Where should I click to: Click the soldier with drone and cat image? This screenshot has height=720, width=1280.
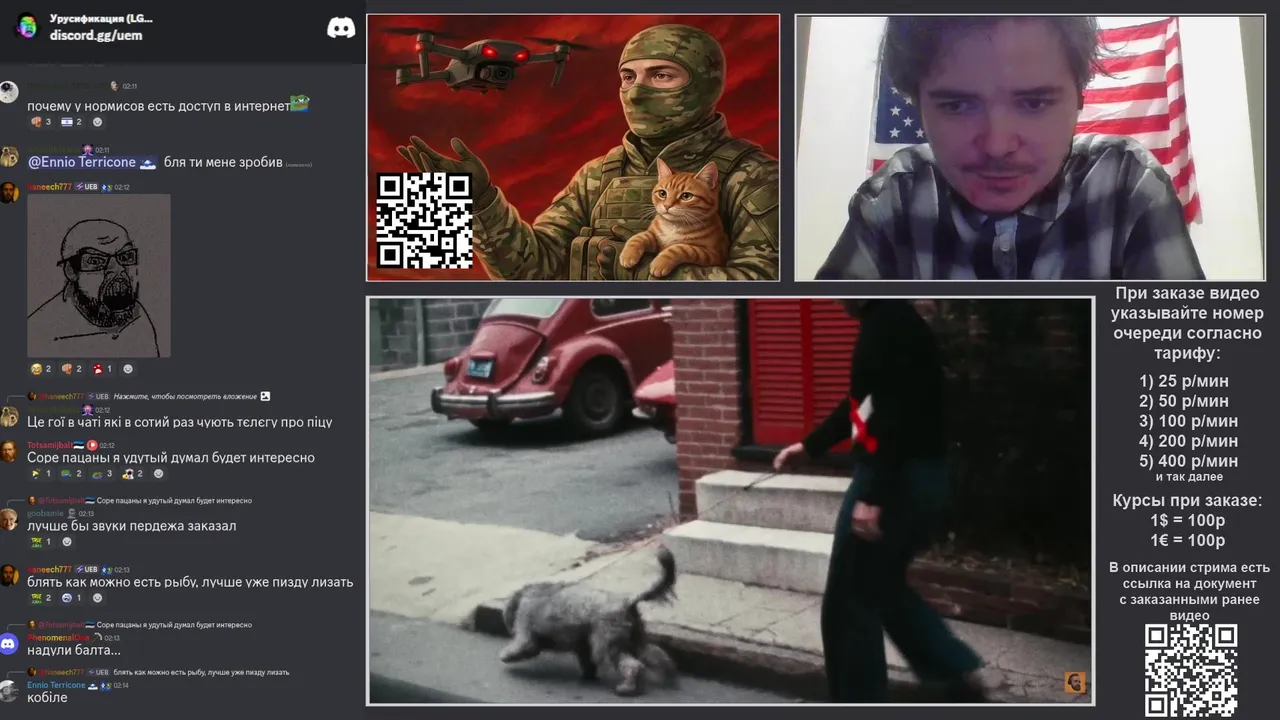pyautogui.click(x=573, y=147)
